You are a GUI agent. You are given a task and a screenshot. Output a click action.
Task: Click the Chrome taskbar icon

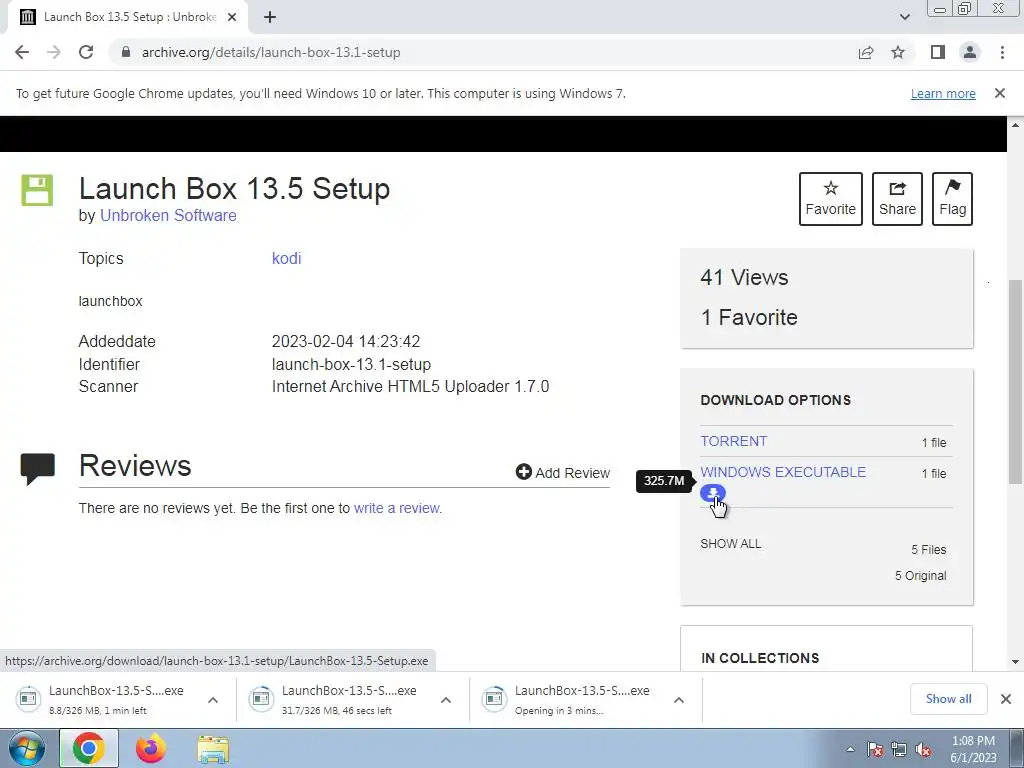pyautogui.click(x=89, y=748)
